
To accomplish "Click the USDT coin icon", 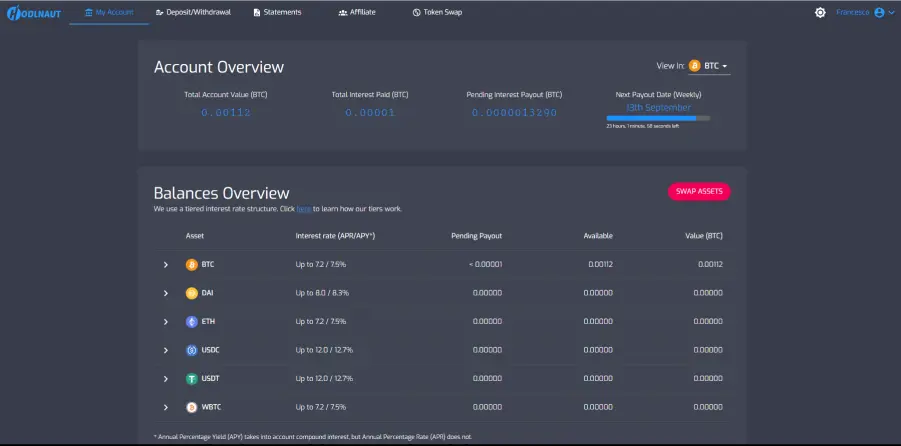I will (x=191, y=379).
